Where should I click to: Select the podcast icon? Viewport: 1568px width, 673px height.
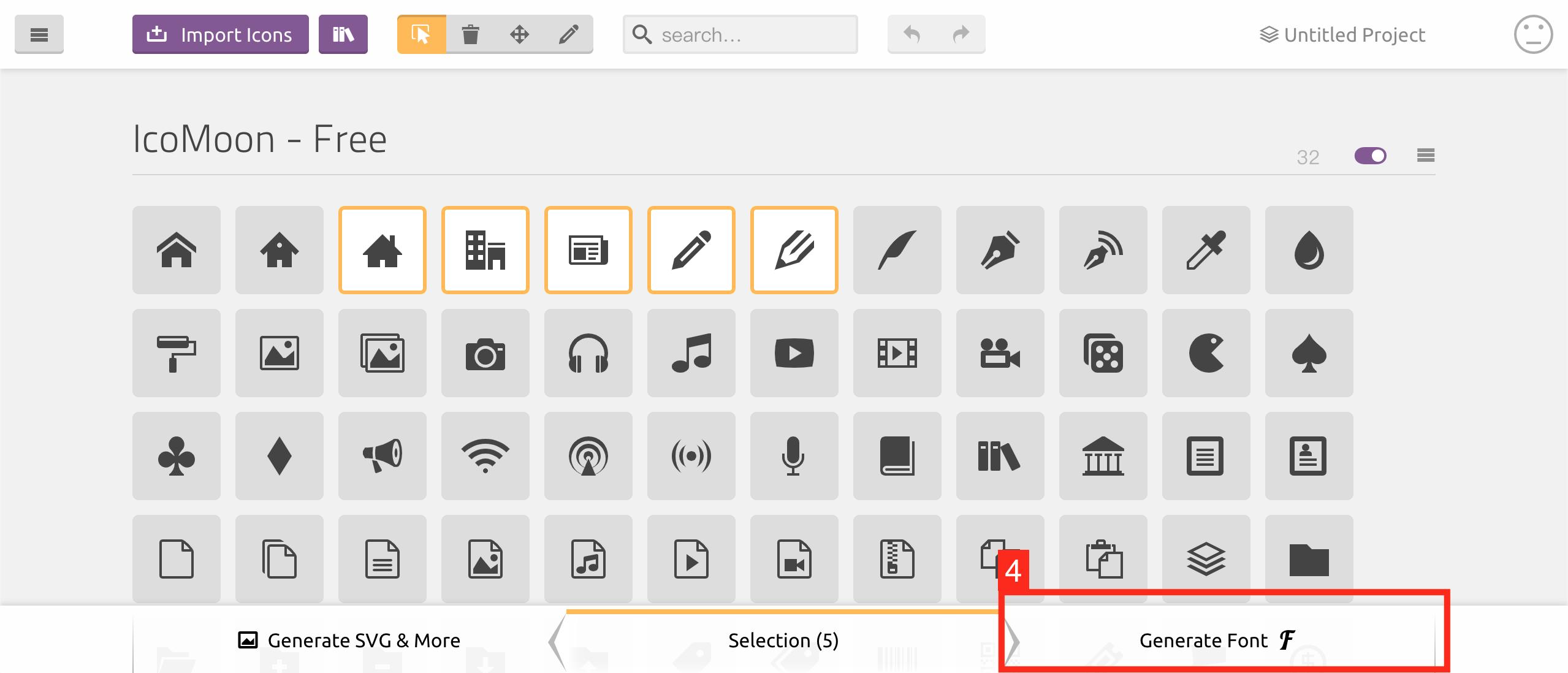pos(588,456)
